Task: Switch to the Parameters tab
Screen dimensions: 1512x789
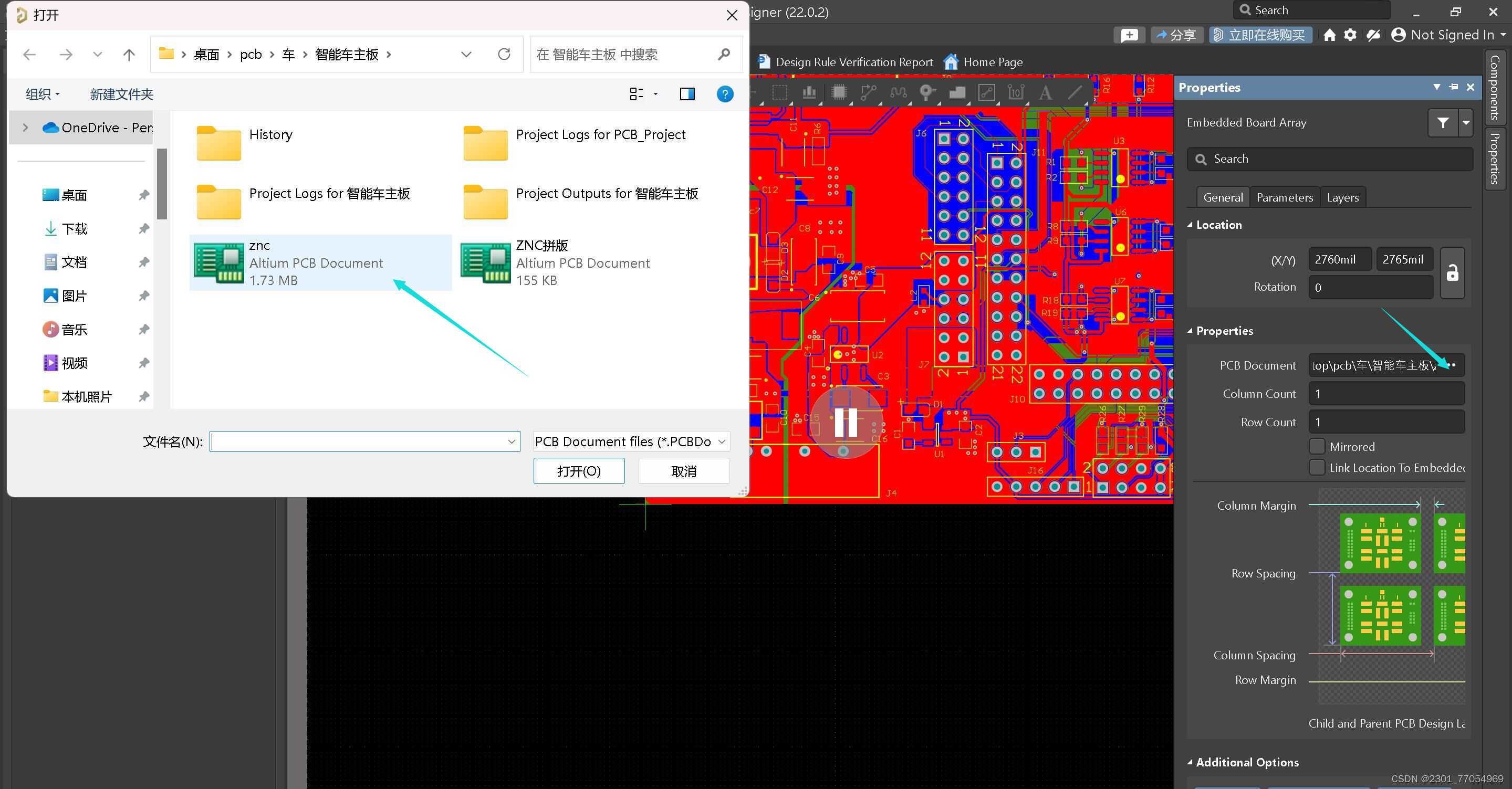Action: (x=1284, y=197)
